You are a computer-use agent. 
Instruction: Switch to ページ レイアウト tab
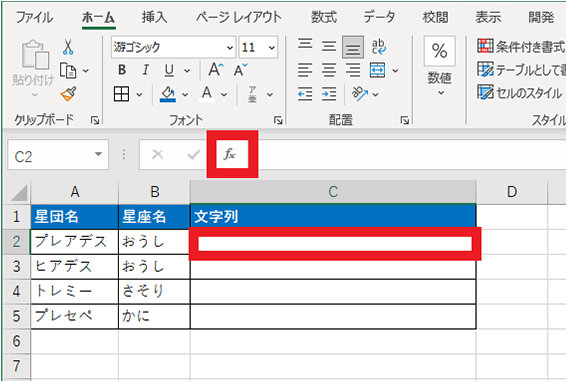[239, 17]
